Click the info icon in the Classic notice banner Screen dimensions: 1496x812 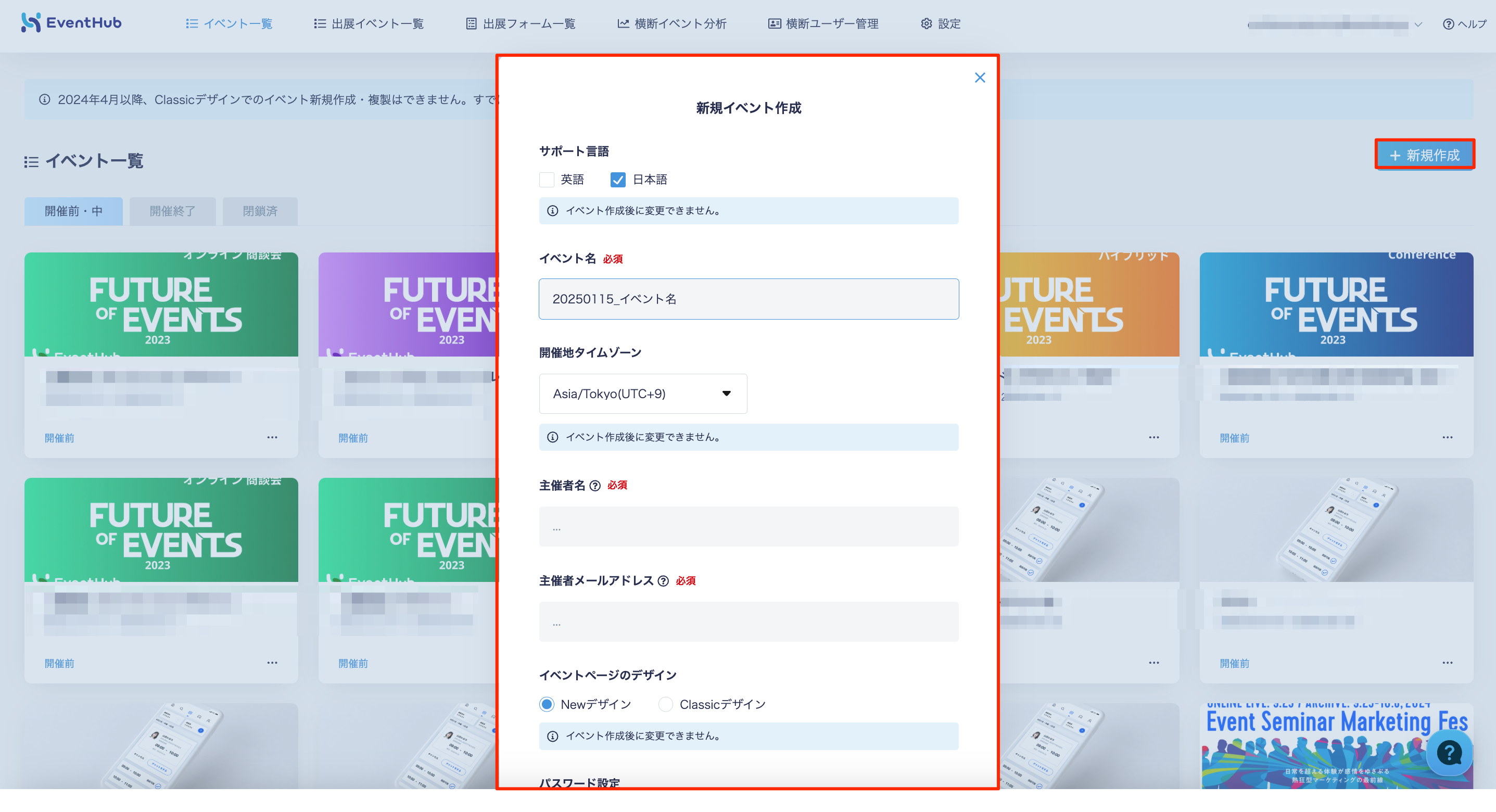click(x=44, y=99)
